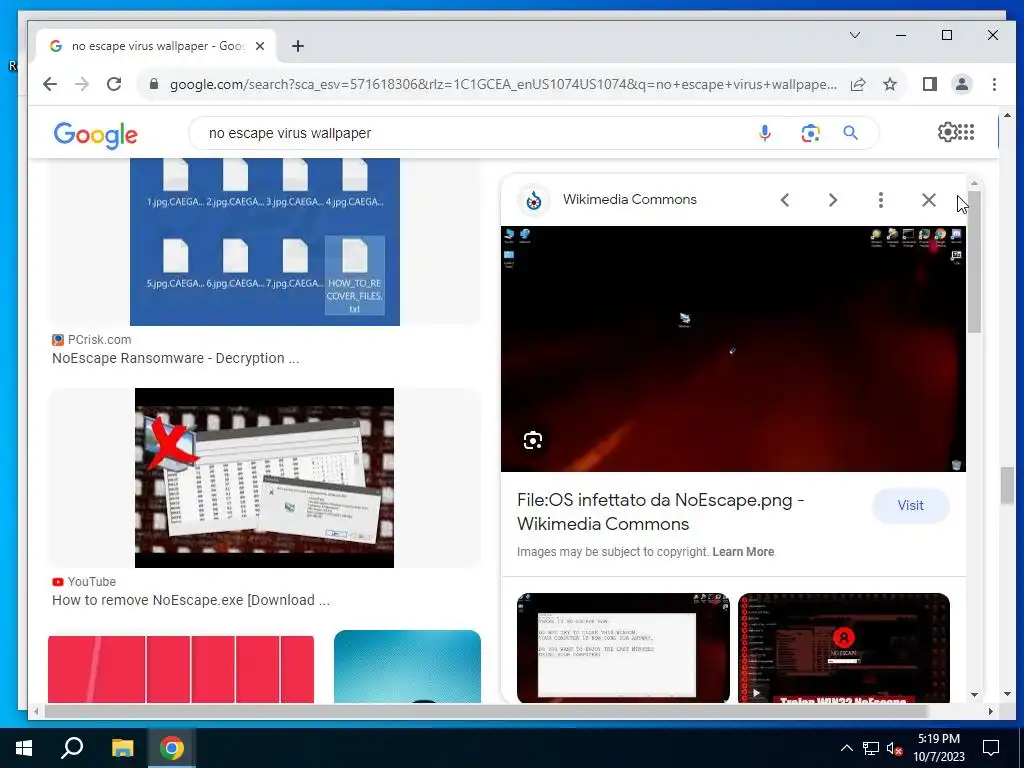The width and height of the screenshot is (1024, 768).
Task: Open related Trojan NoEscape video thumbnail
Action: tap(844, 648)
